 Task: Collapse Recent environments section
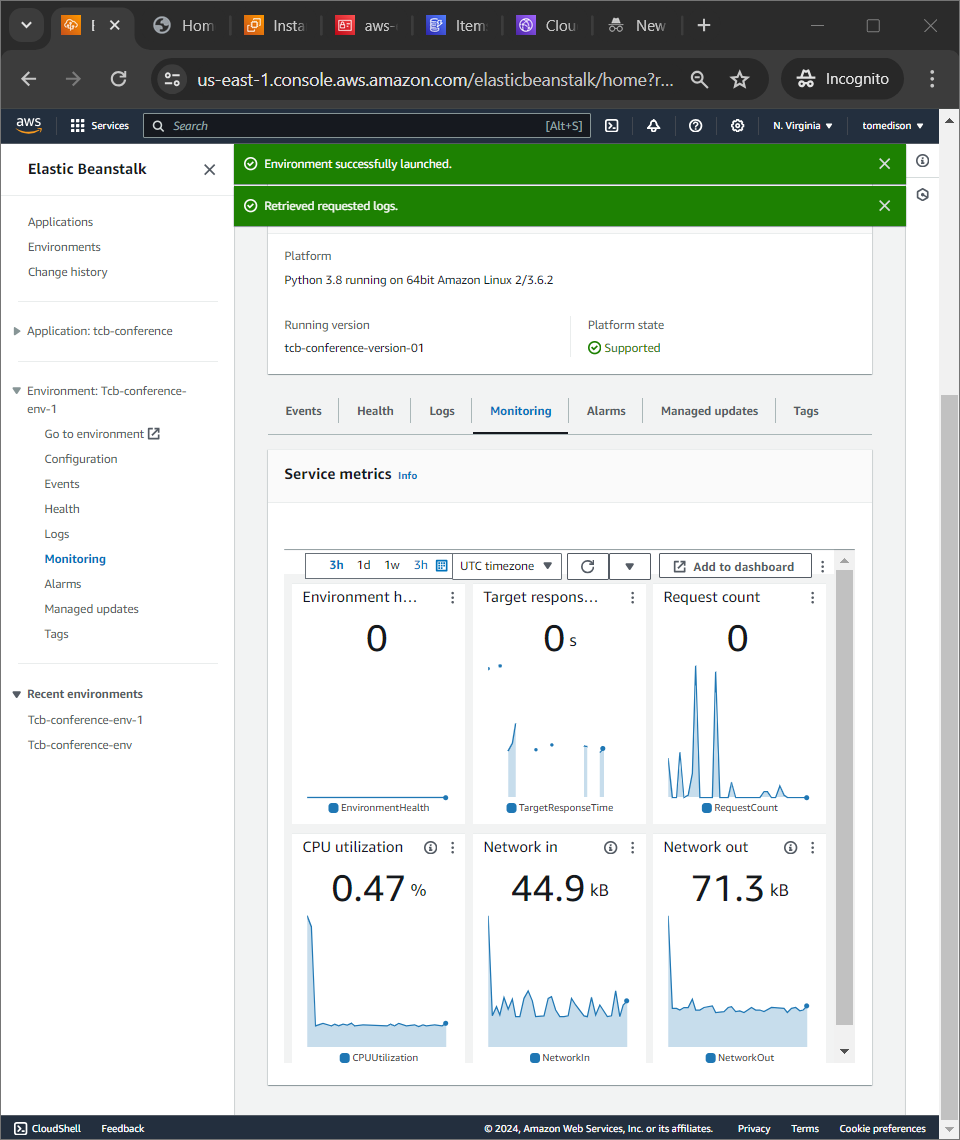17,694
